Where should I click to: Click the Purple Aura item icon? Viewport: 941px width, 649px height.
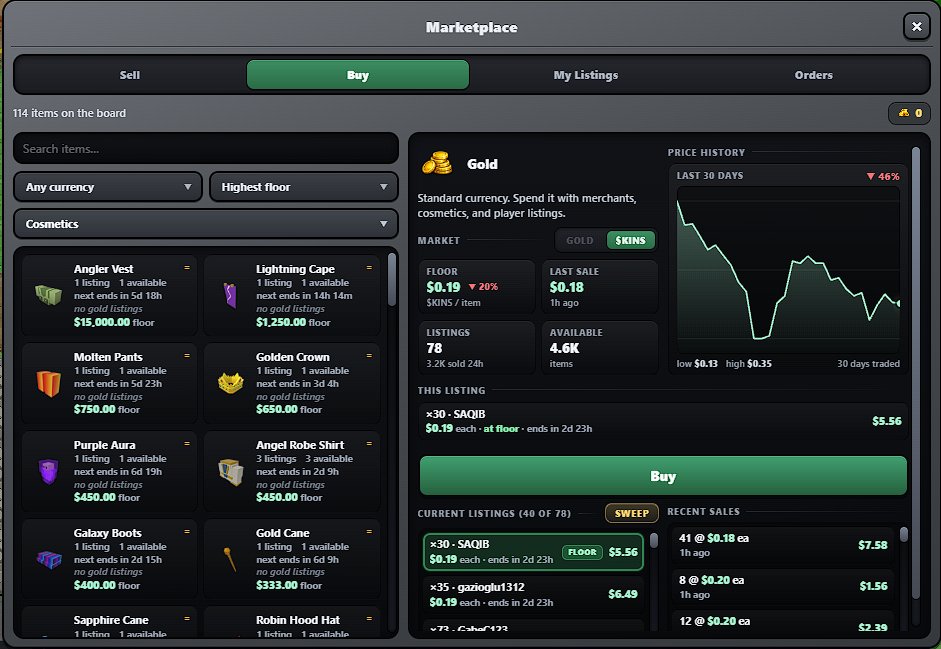tap(49, 471)
